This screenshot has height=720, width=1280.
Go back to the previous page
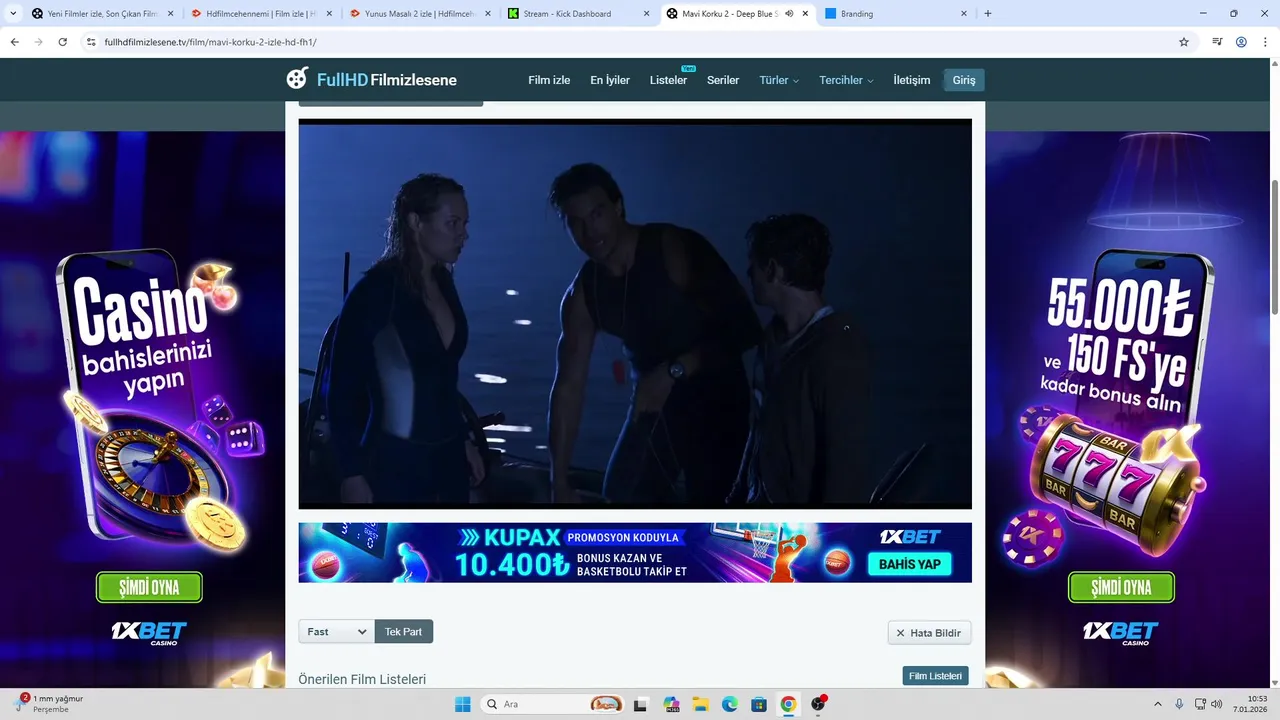[14, 42]
